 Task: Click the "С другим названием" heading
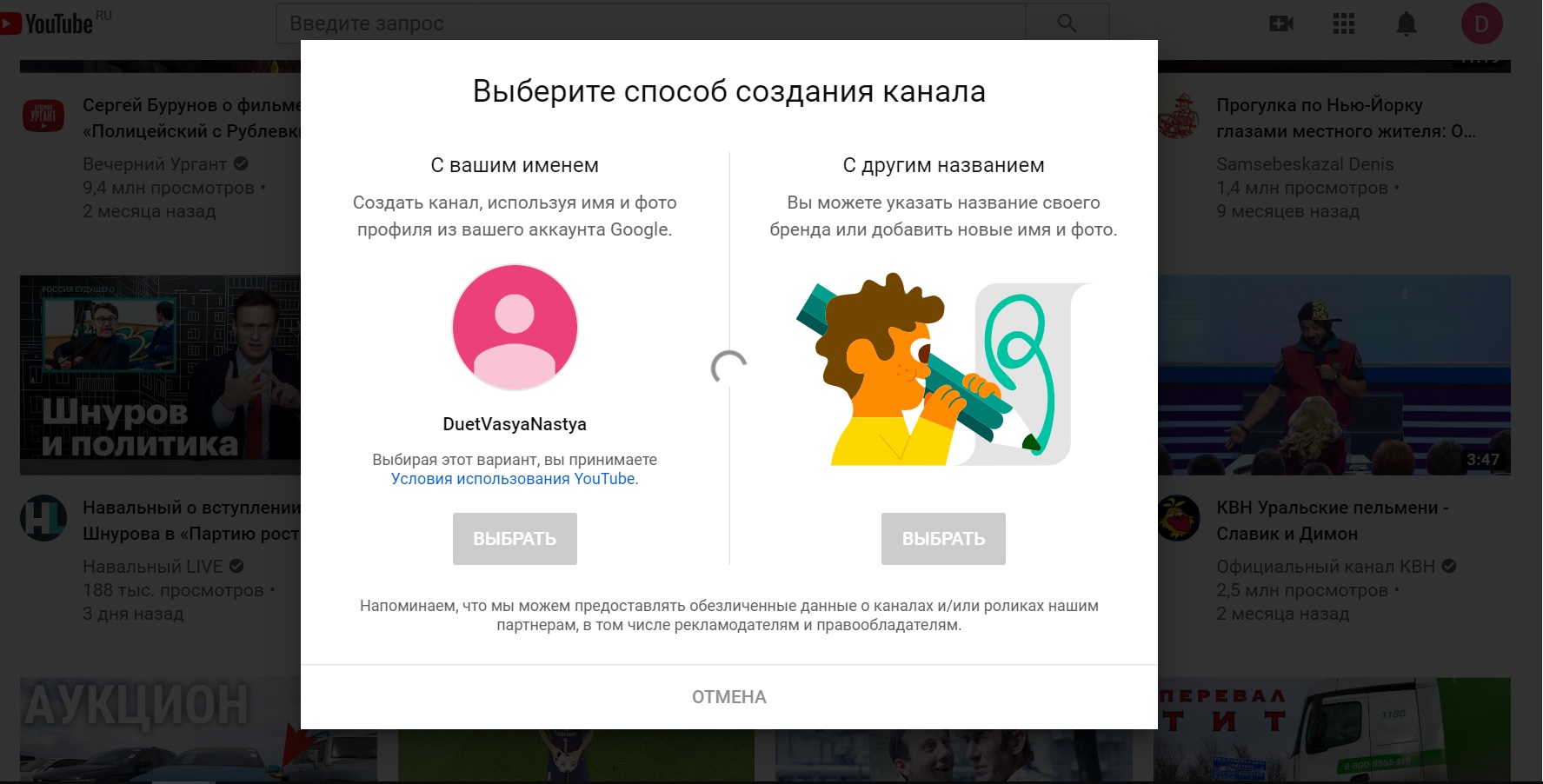tap(943, 165)
